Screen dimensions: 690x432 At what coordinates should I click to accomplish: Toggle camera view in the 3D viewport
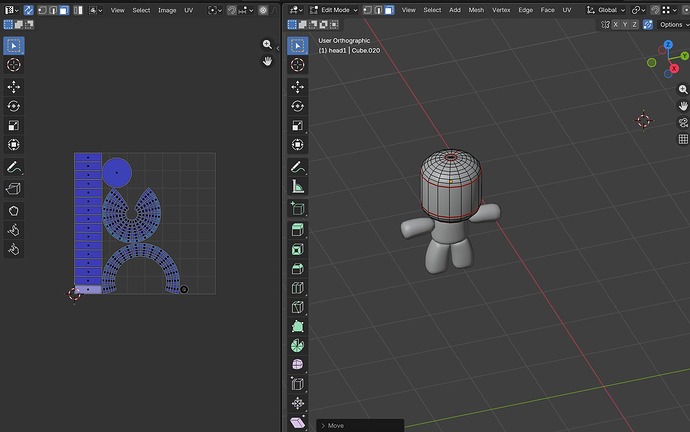click(683, 123)
